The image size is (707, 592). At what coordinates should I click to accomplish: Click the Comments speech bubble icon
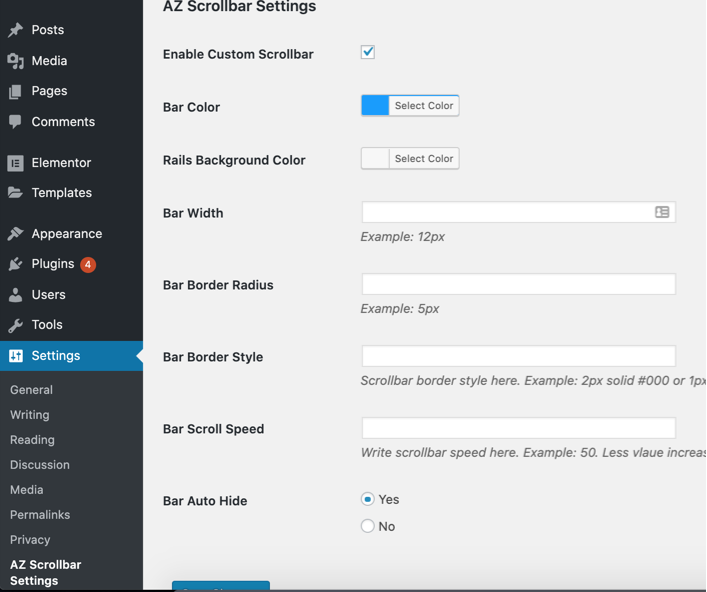click(15, 122)
